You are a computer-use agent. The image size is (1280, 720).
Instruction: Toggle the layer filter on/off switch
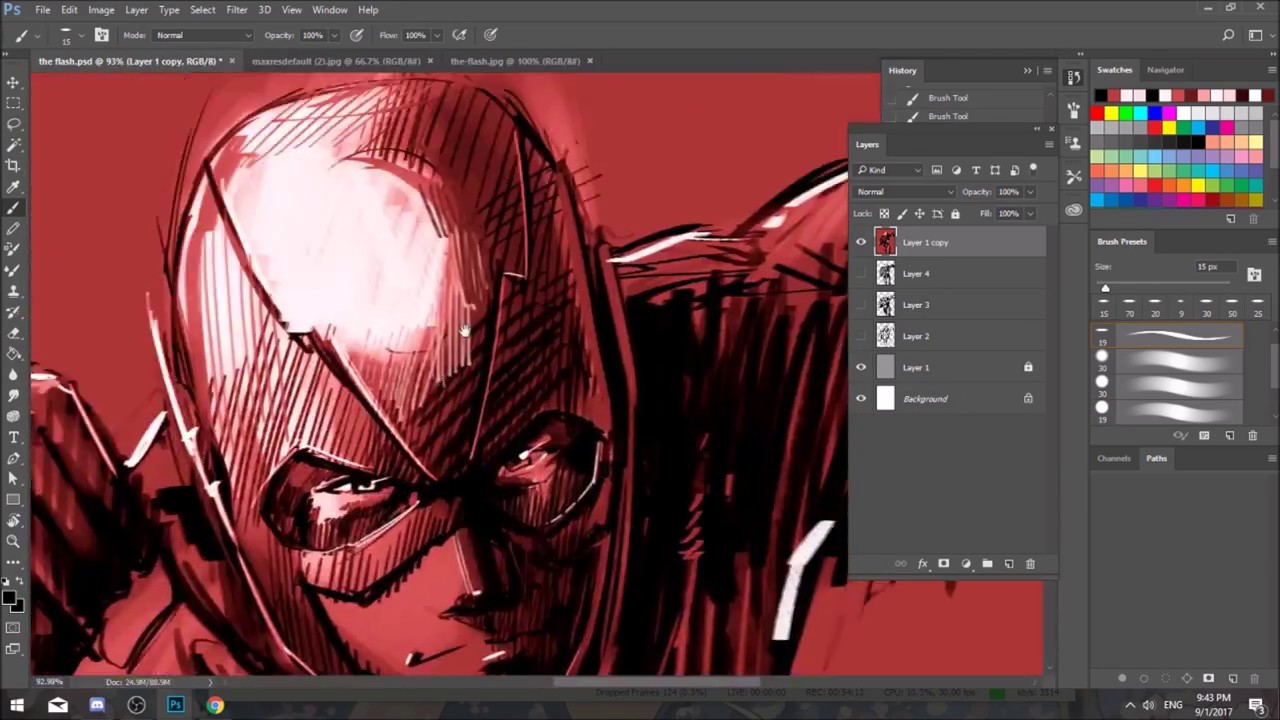[1034, 170]
